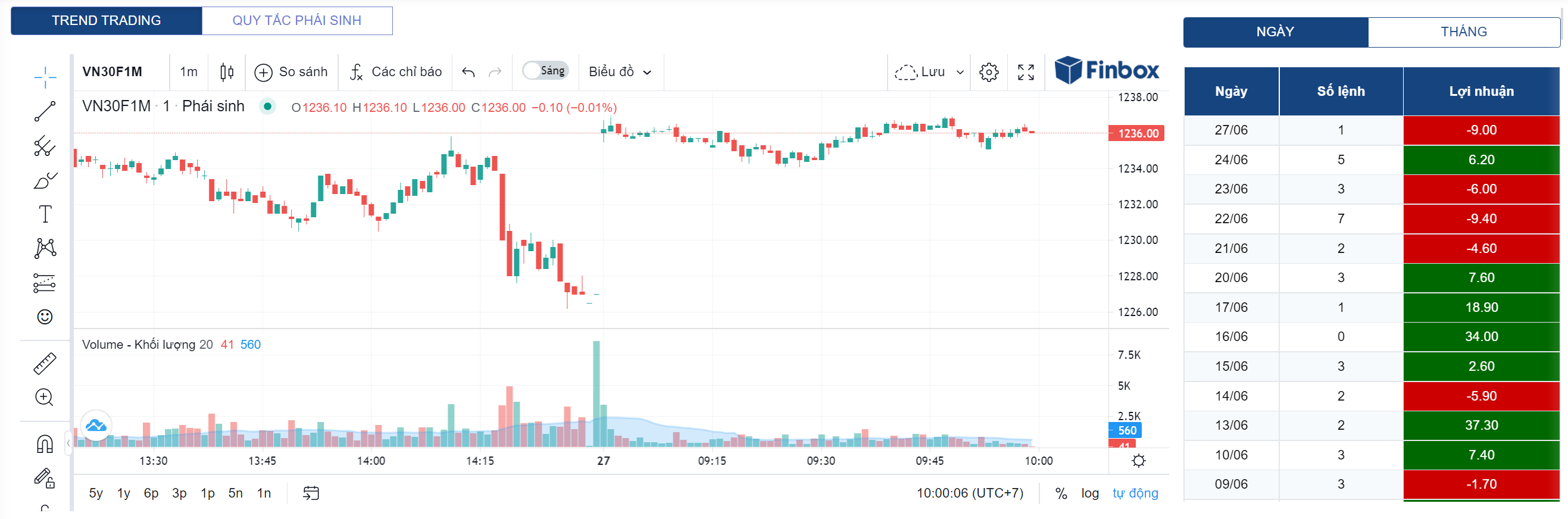Image resolution: width=1568 pixels, height=519 pixels.
Task: Click the So sánh compare button
Action: [x=291, y=72]
